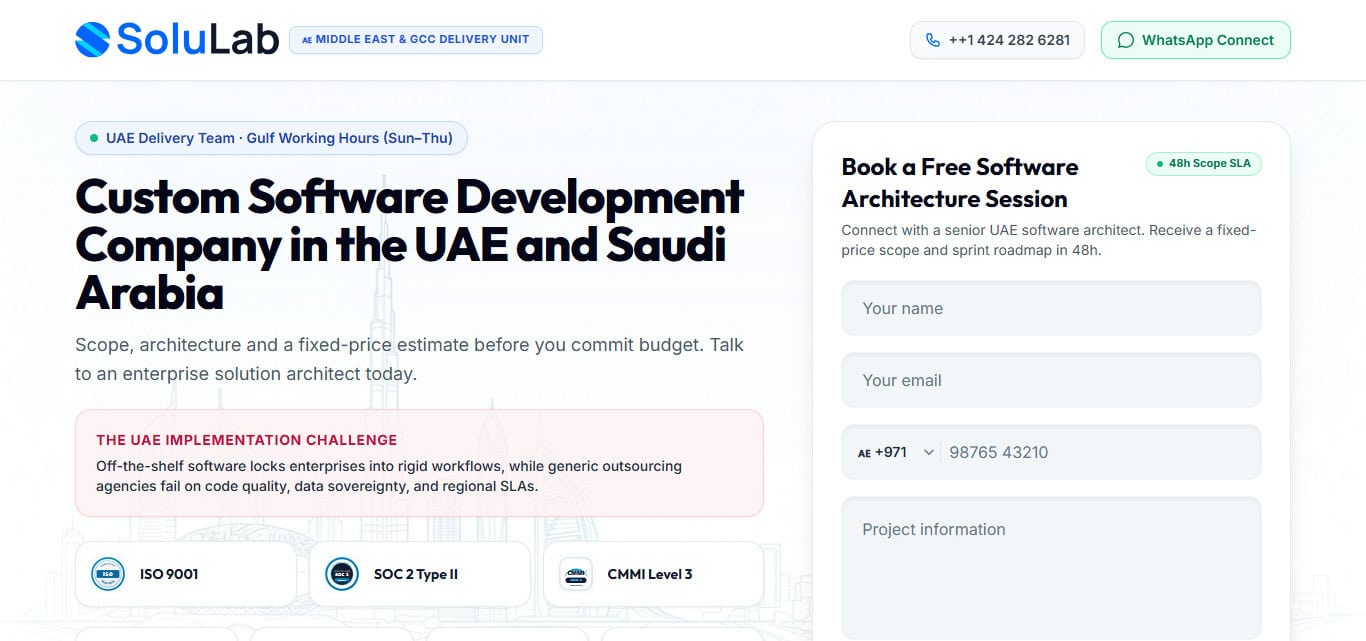Click the phone handset icon

click(x=933, y=40)
